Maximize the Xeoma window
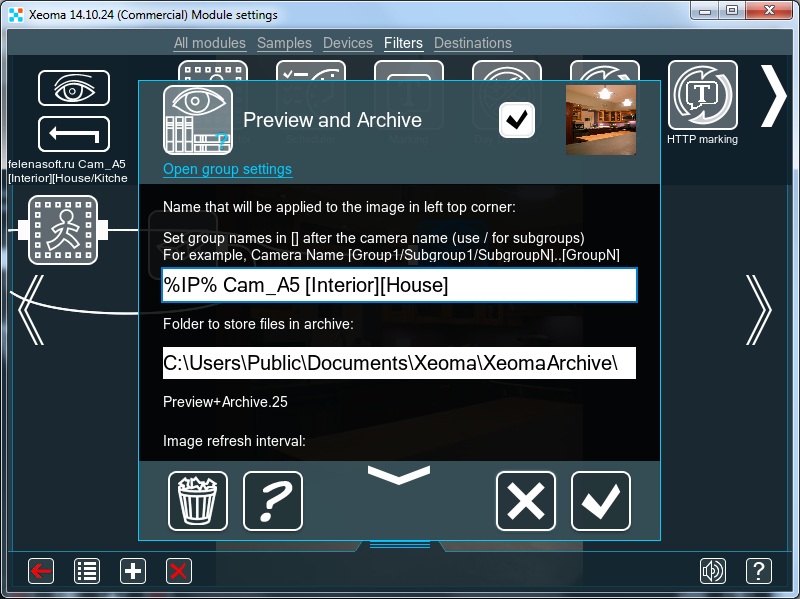Screen dimensions: 800x599 pos(732,10)
